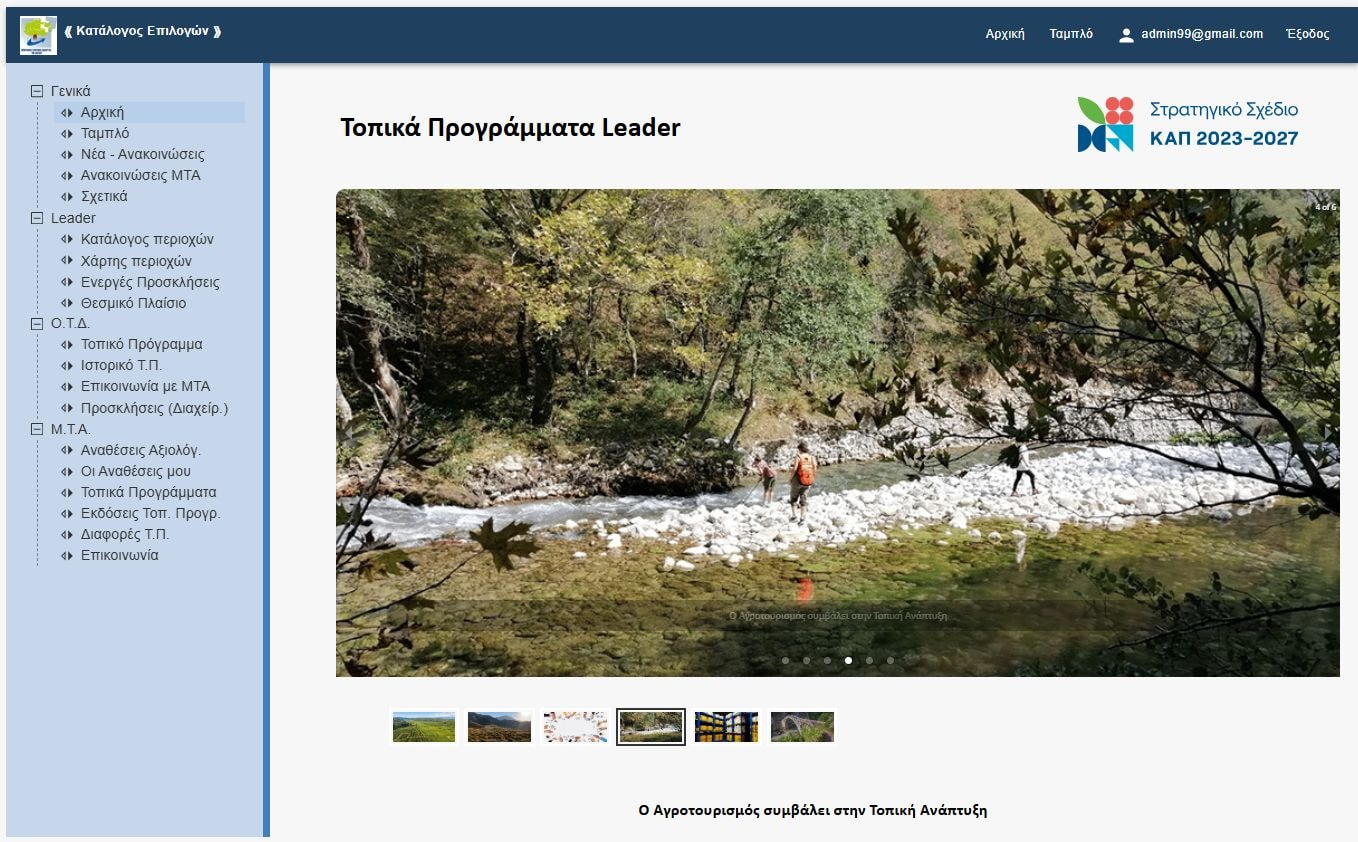Collapse the Γενικά tree section
The width and height of the screenshot is (1358, 842).
tap(38, 91)
